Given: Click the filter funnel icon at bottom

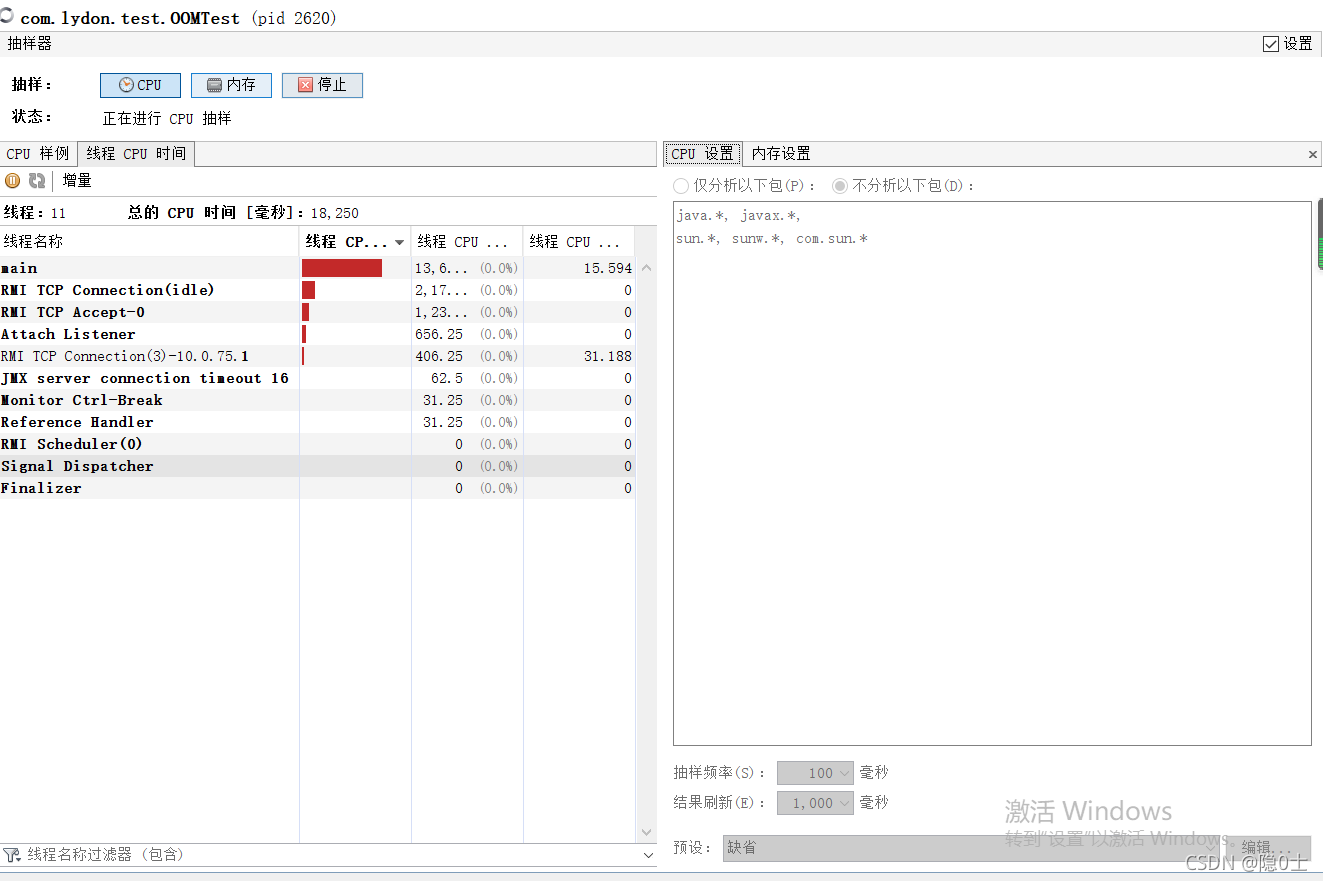Looking at the screenshot, I should 12,855.
